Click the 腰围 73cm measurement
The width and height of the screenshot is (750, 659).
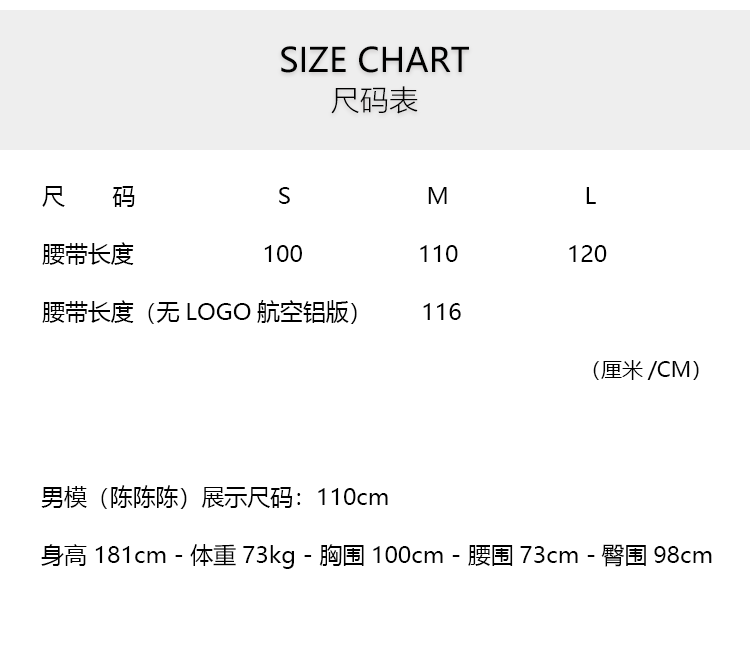(523, 555)
